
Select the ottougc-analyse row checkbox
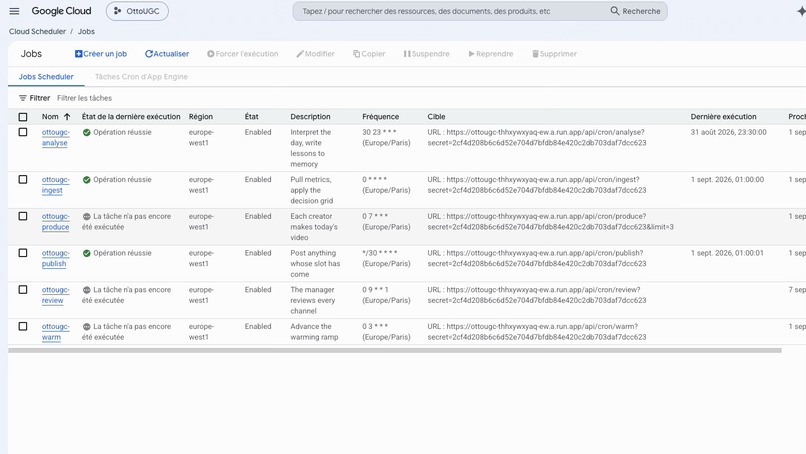point(23,132)
